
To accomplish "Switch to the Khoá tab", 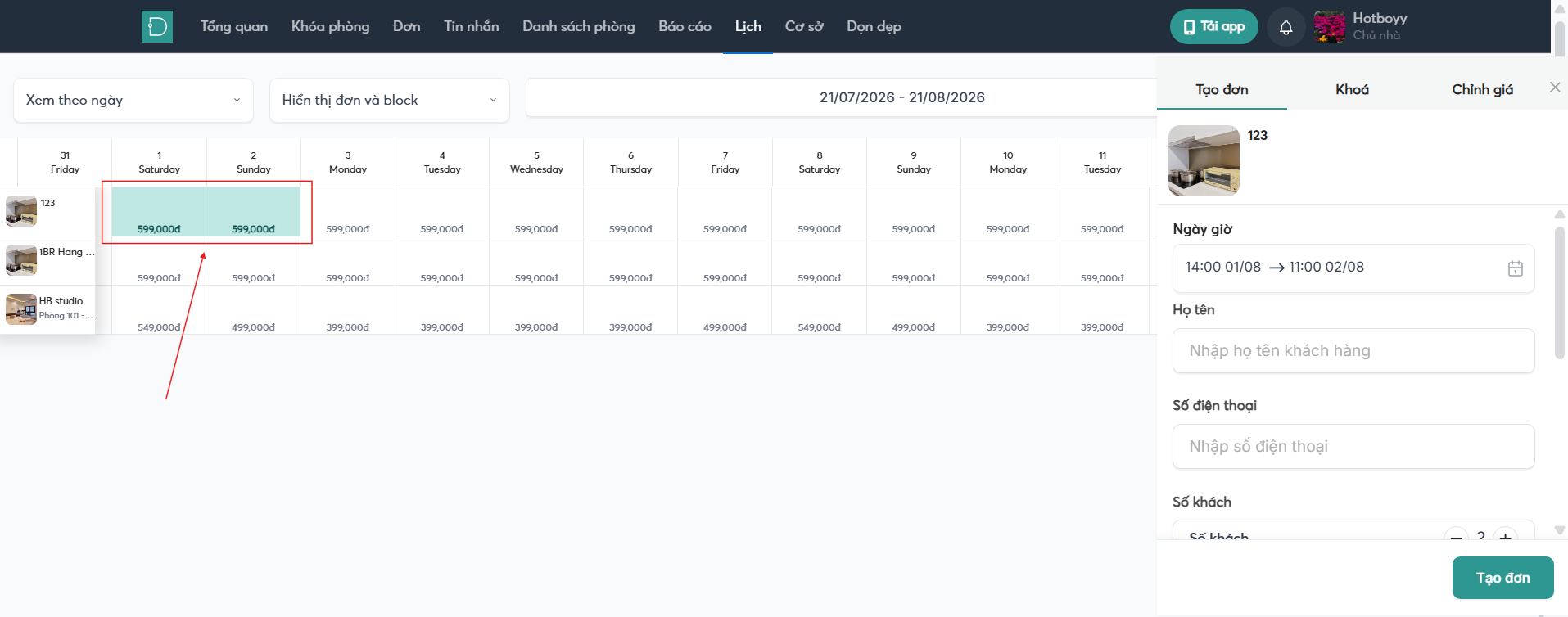I will click(1352, 89).
